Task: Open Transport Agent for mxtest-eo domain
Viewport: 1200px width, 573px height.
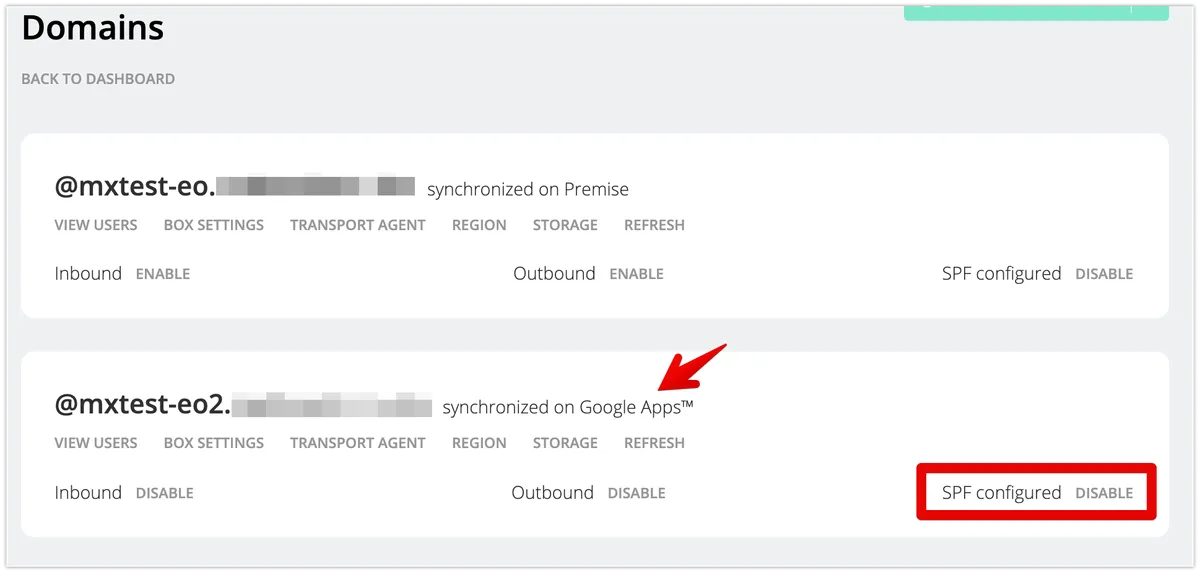Action: pyautogui.click(x=358, y=225)
